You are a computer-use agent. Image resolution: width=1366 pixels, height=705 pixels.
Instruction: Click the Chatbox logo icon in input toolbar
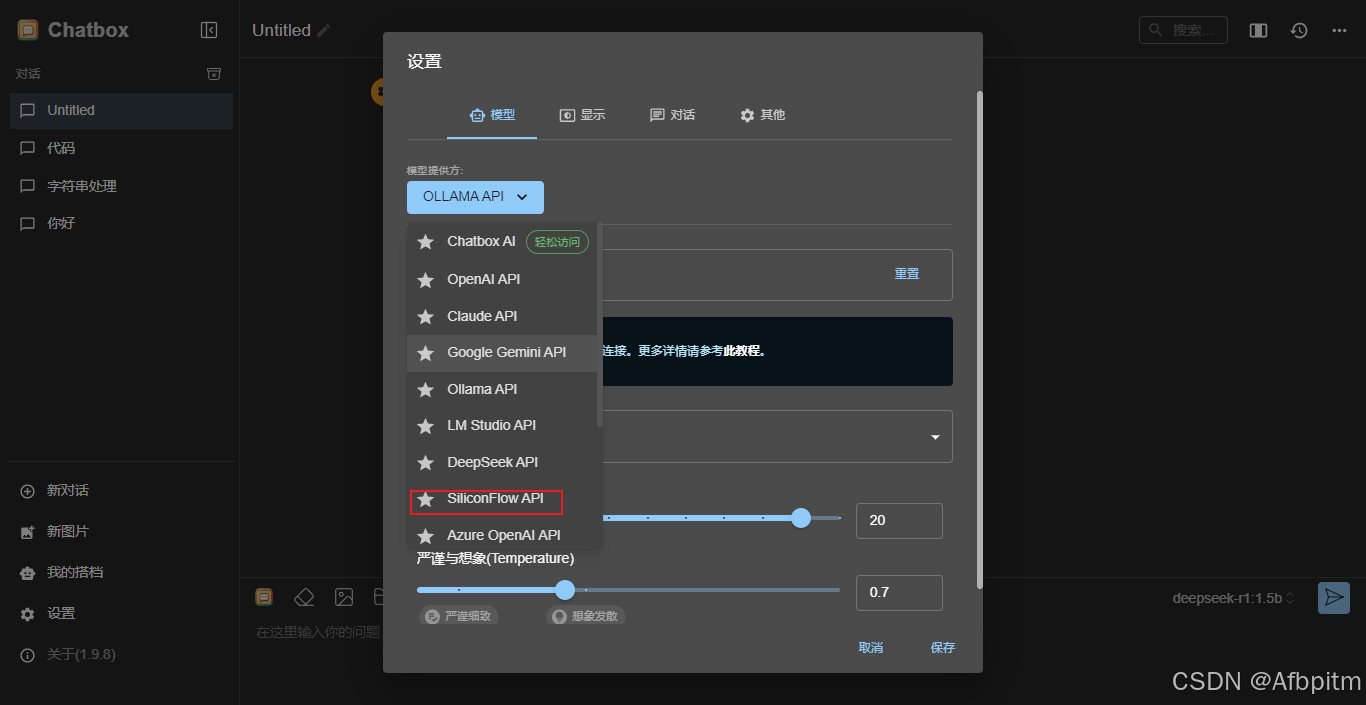pyautogui.click(x=264, y=597)
